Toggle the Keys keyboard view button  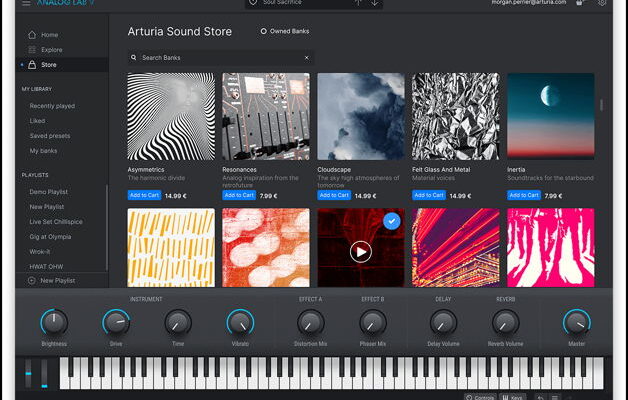click(x=512, y=396)
